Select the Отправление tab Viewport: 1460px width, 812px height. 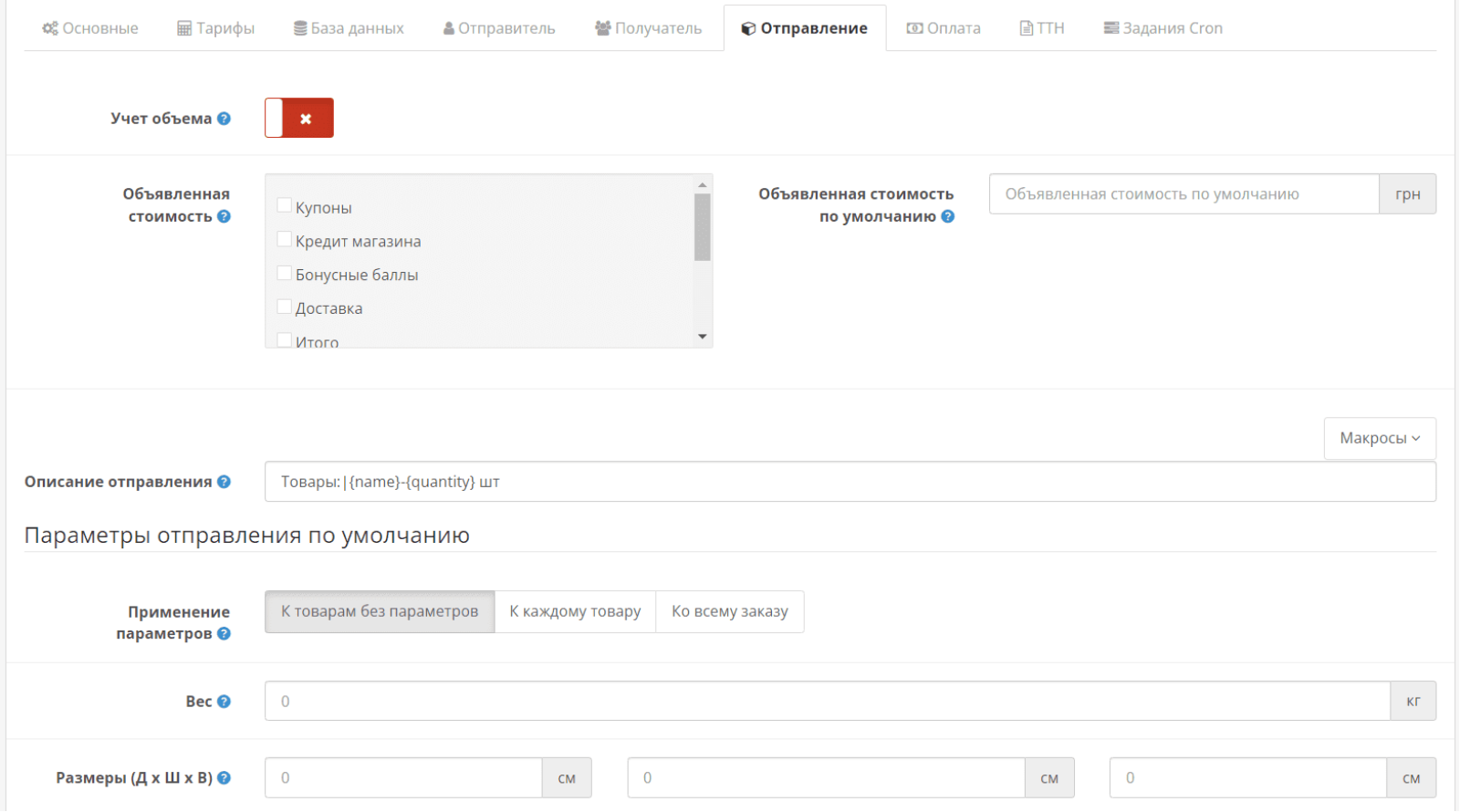pyautogui.click(x=805, y=28)
